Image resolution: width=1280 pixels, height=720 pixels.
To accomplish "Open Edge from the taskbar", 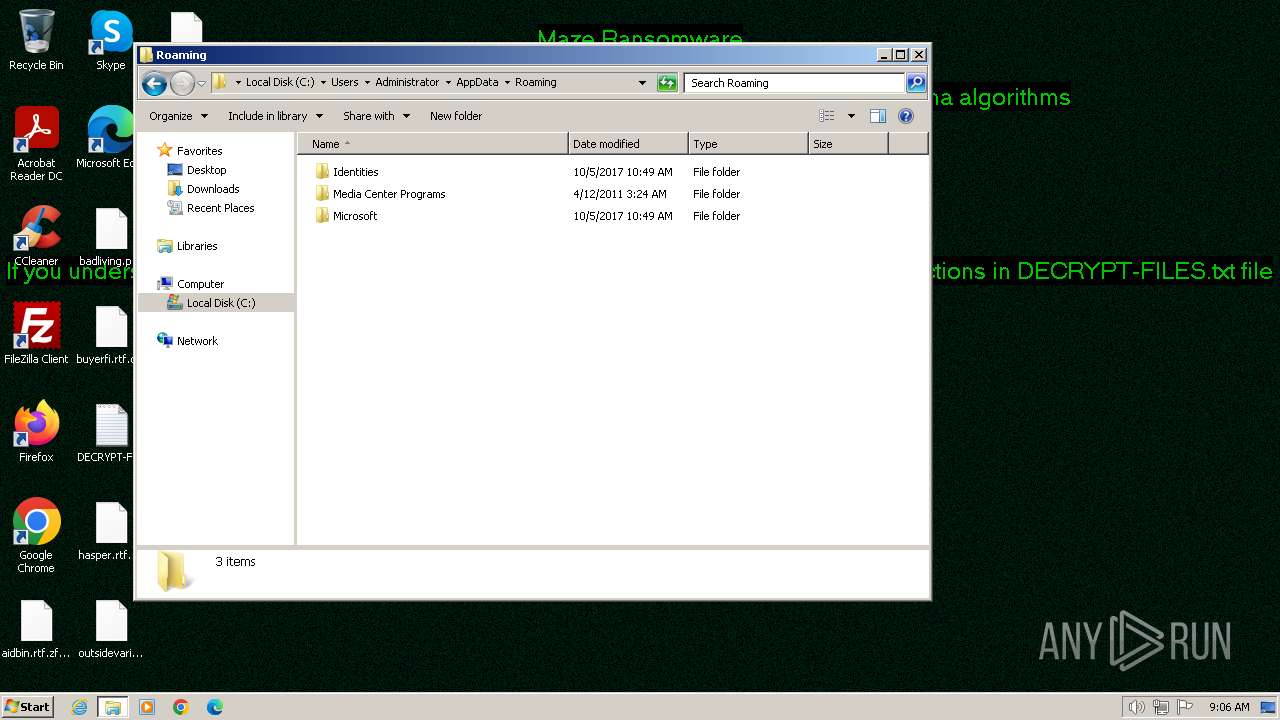I will (x=215, y=707).
